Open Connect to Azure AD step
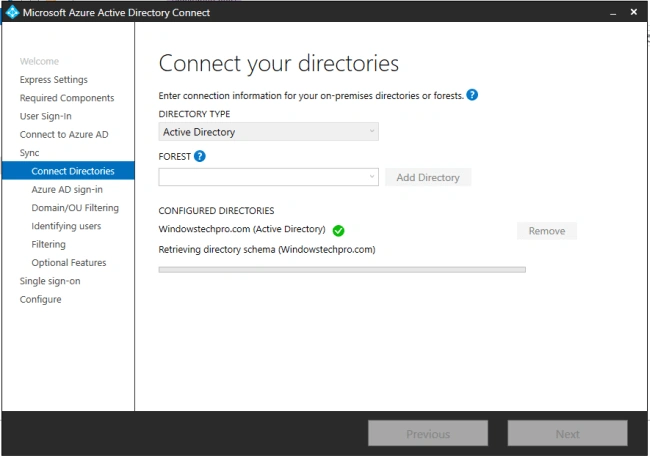 coord(64,134)
